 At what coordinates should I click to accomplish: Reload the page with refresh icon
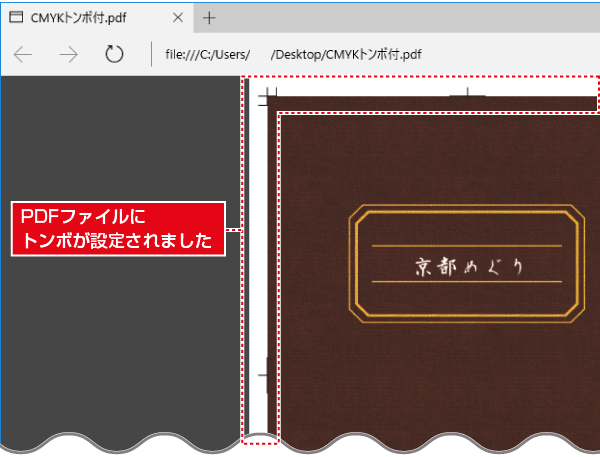[114, 54]
